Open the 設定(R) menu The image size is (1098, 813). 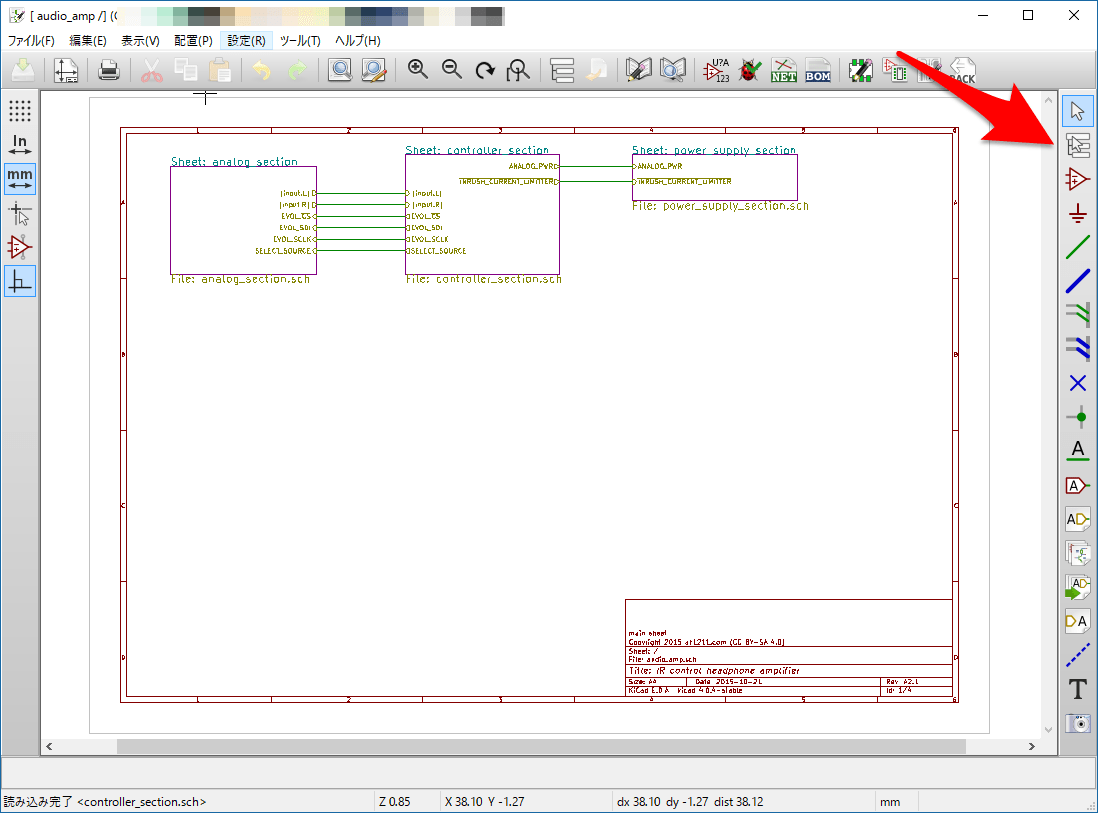(x=246, y=41)
